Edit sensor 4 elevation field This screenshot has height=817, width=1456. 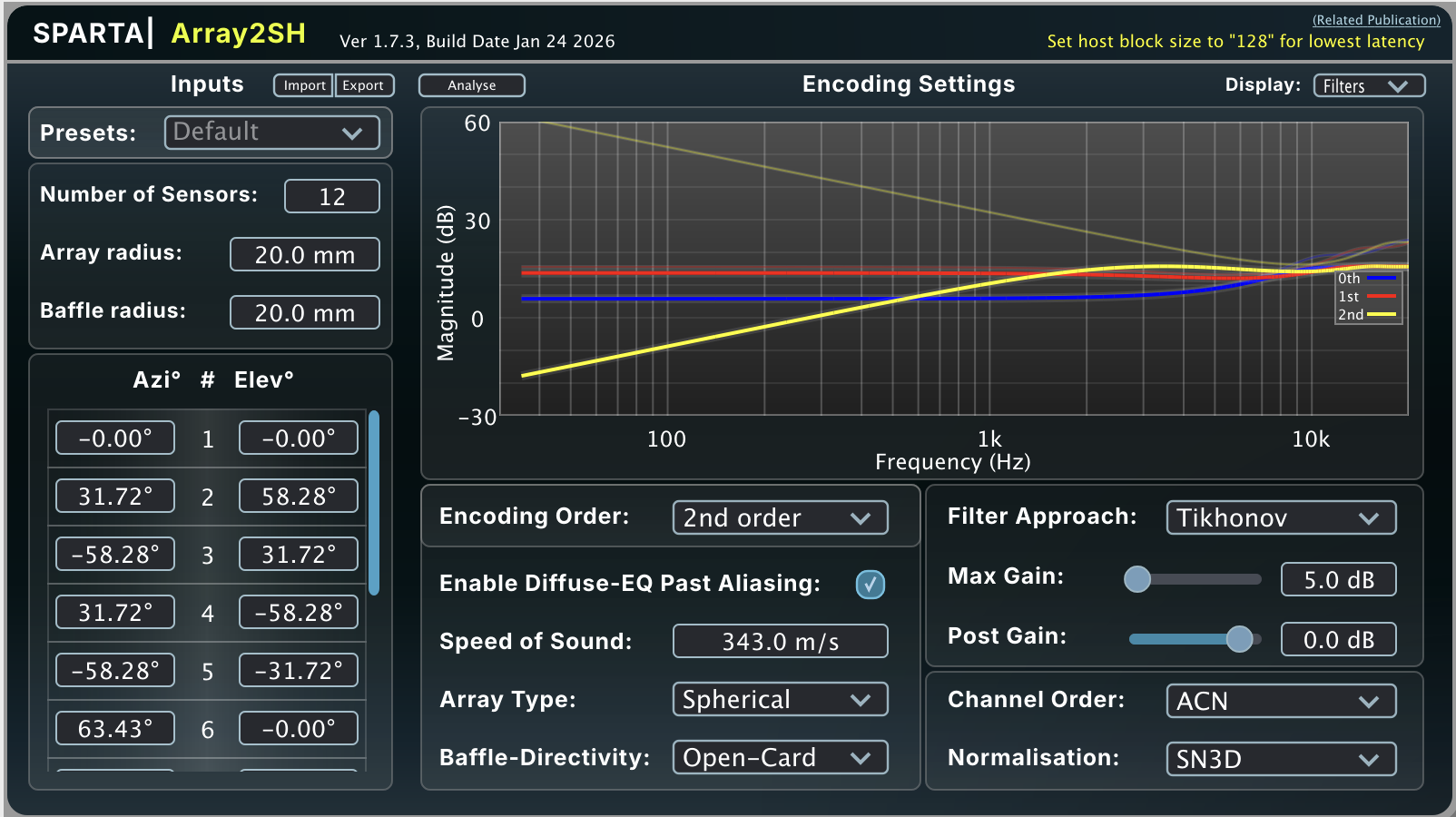point(299,612)
